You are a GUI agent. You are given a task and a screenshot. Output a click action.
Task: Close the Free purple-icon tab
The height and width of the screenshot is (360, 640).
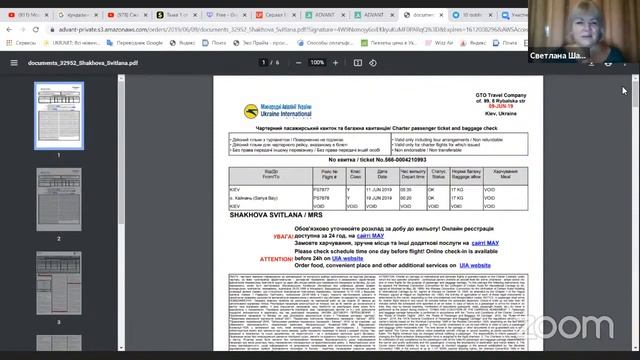tap(244, 15)
